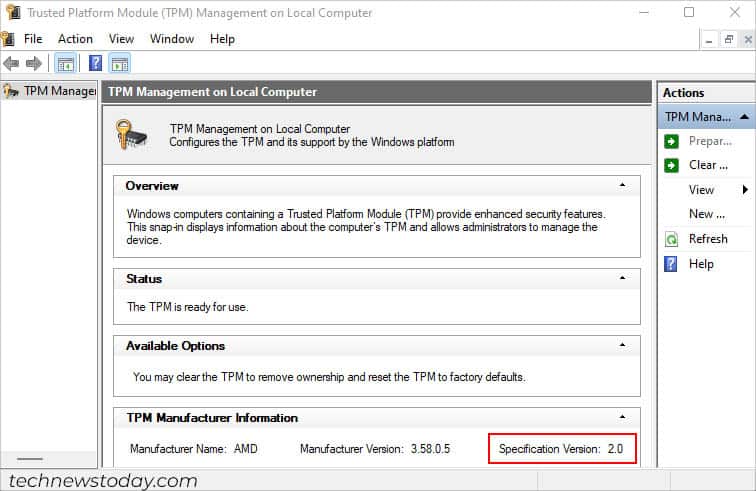Click 'Configures the TPM and its support' description

click(x=311, y=142)
